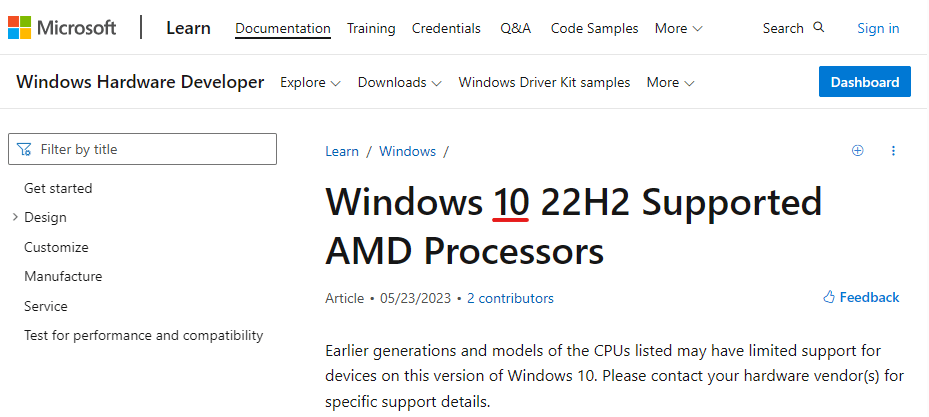Click the search magnifier icon

click(819, 28)
